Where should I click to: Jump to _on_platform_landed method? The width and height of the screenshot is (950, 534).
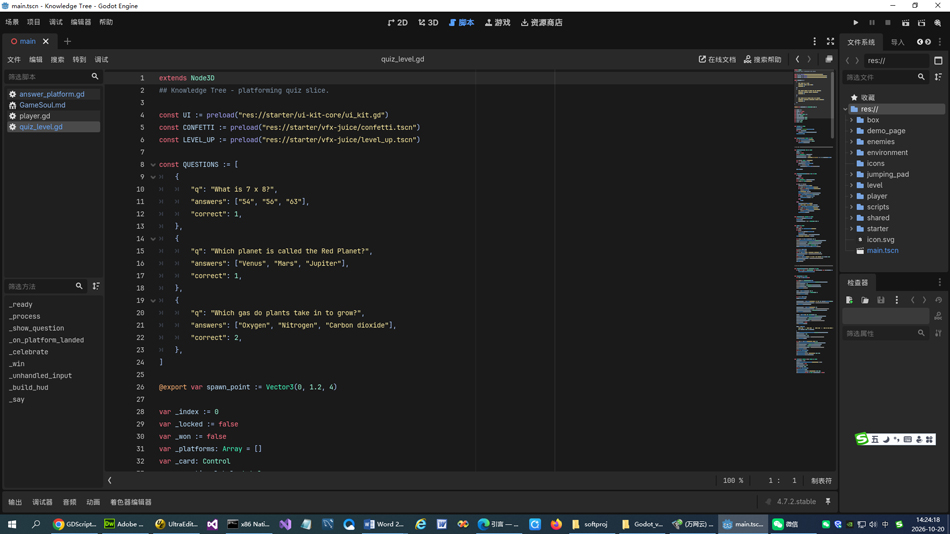coord(46,340)
